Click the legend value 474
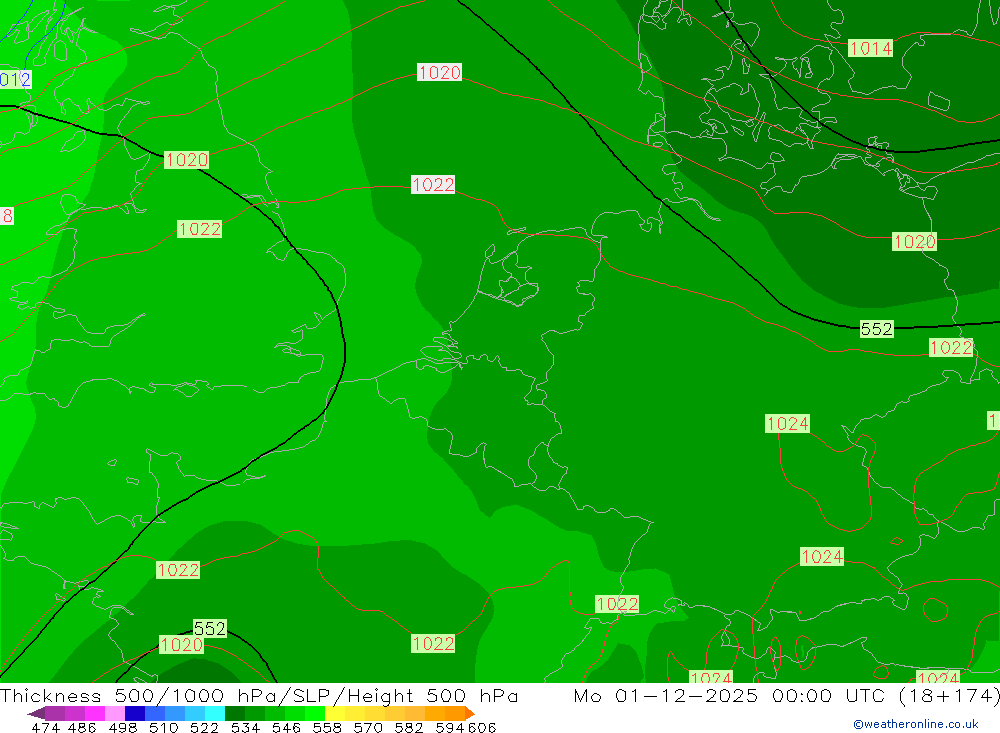Screen dimensions: 1000x733 (x=45, y=727)
